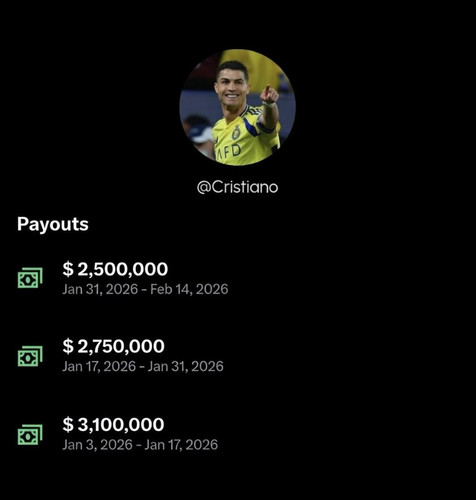This screenshot has width=476, height=500.
Task: Click the dollar sign before 2,750,000
Action: 68,346
